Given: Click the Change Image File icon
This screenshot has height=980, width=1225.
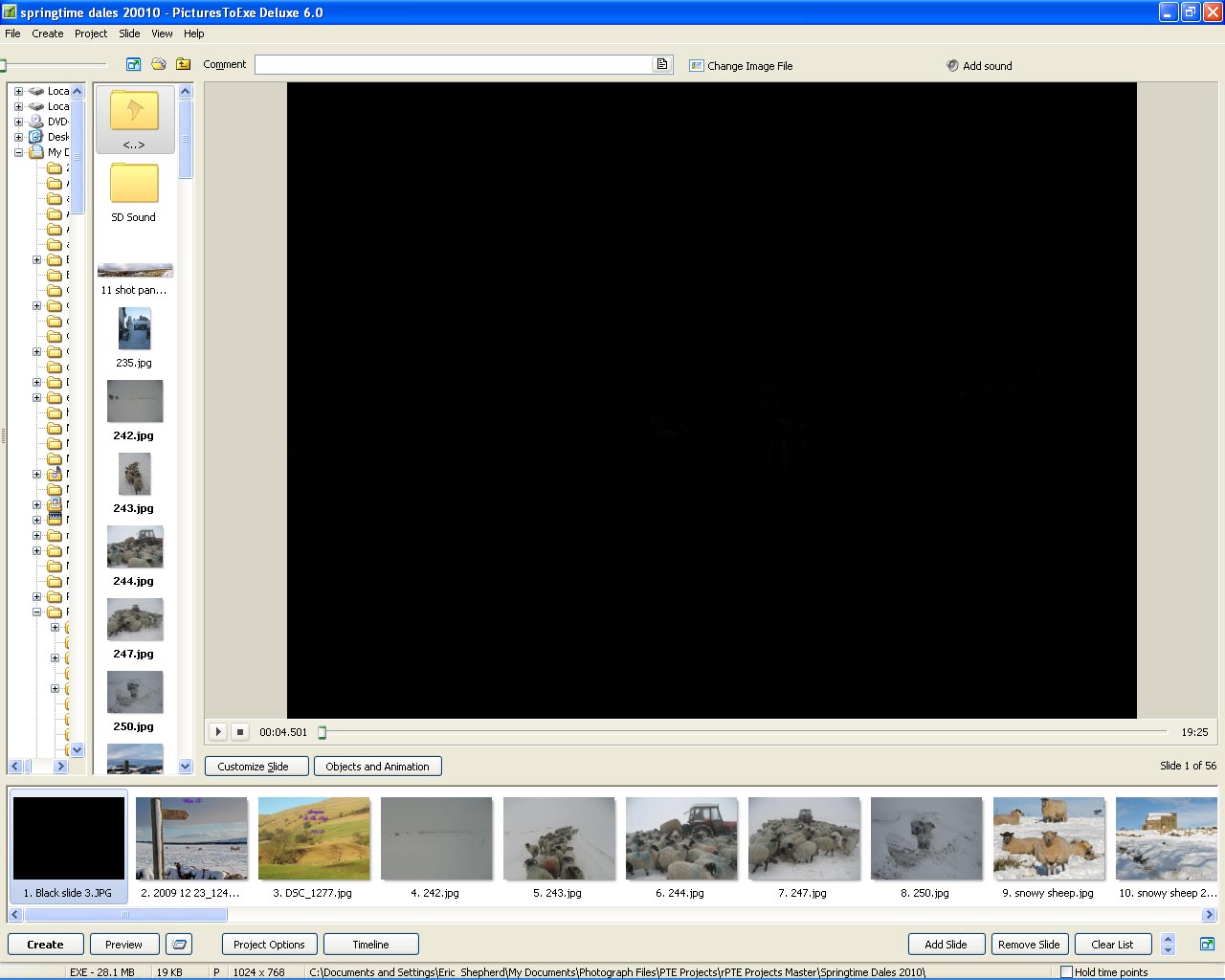Looking at the screenshot, I should [697, 66].
